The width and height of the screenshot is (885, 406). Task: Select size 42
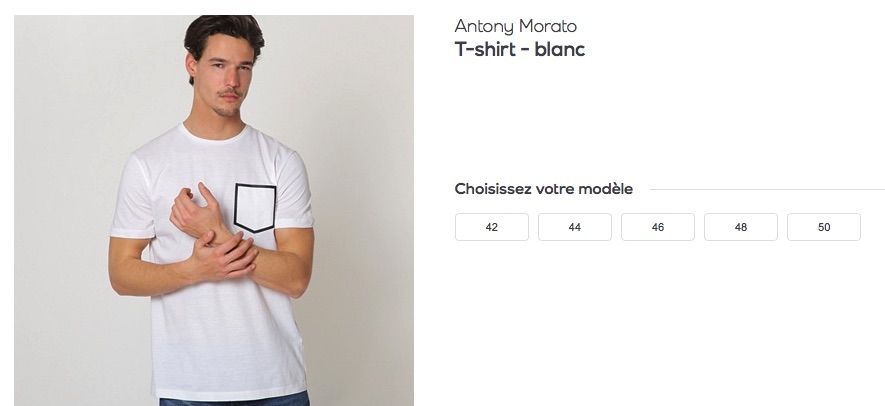click(x=492, y=227)
